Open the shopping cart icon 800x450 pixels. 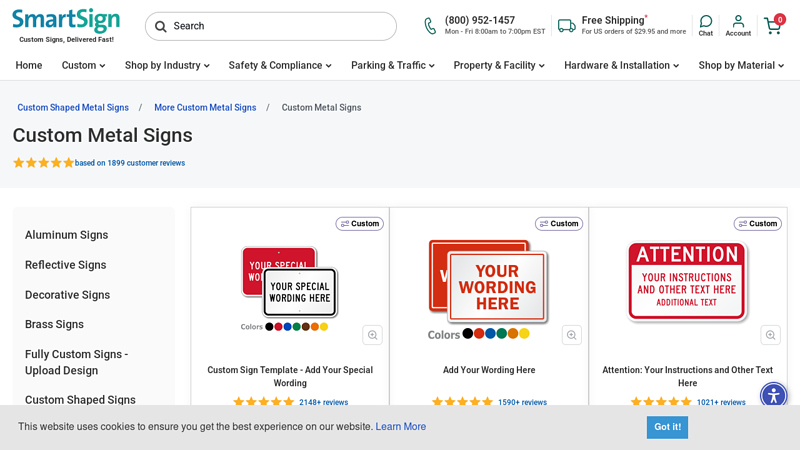[773, 26]
